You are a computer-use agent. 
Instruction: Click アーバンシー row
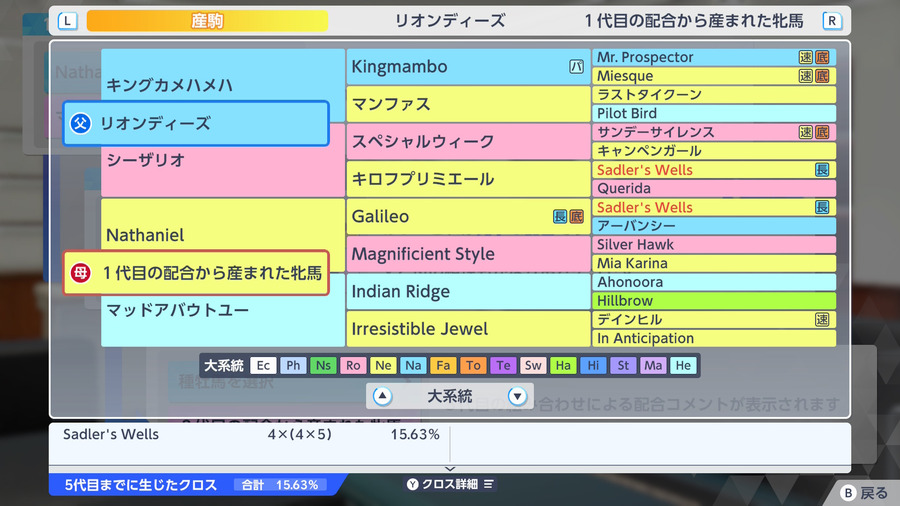coord(713,226)
